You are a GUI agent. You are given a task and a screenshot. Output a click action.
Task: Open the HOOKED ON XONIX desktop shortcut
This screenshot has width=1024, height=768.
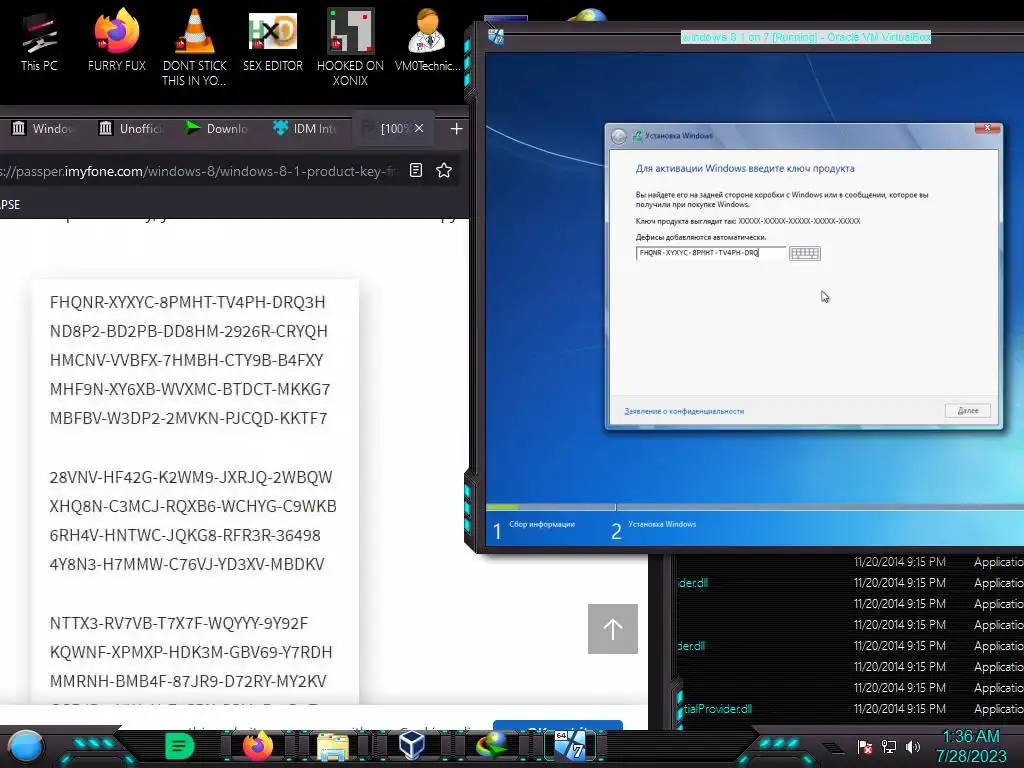351,47
